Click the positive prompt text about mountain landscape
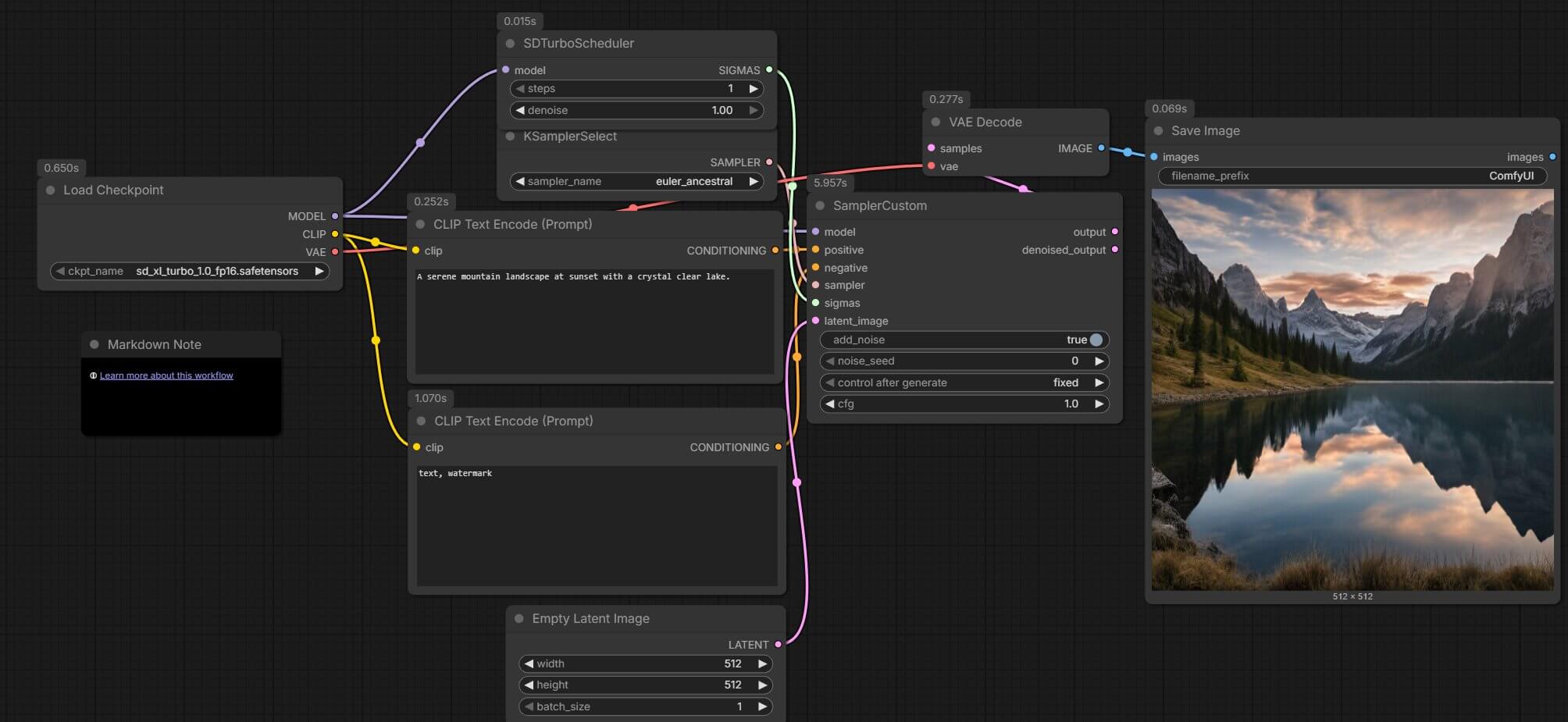The image size is (1568, 722). [x=573, y=276]
